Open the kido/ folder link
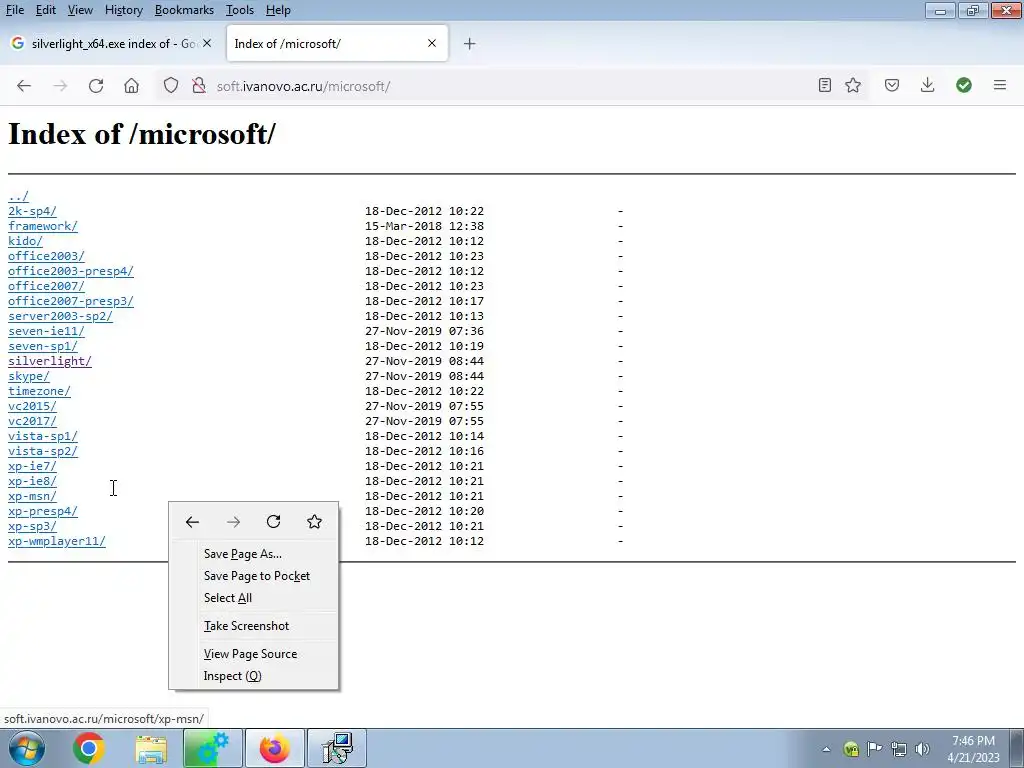1024x768 pixels. 25,241
